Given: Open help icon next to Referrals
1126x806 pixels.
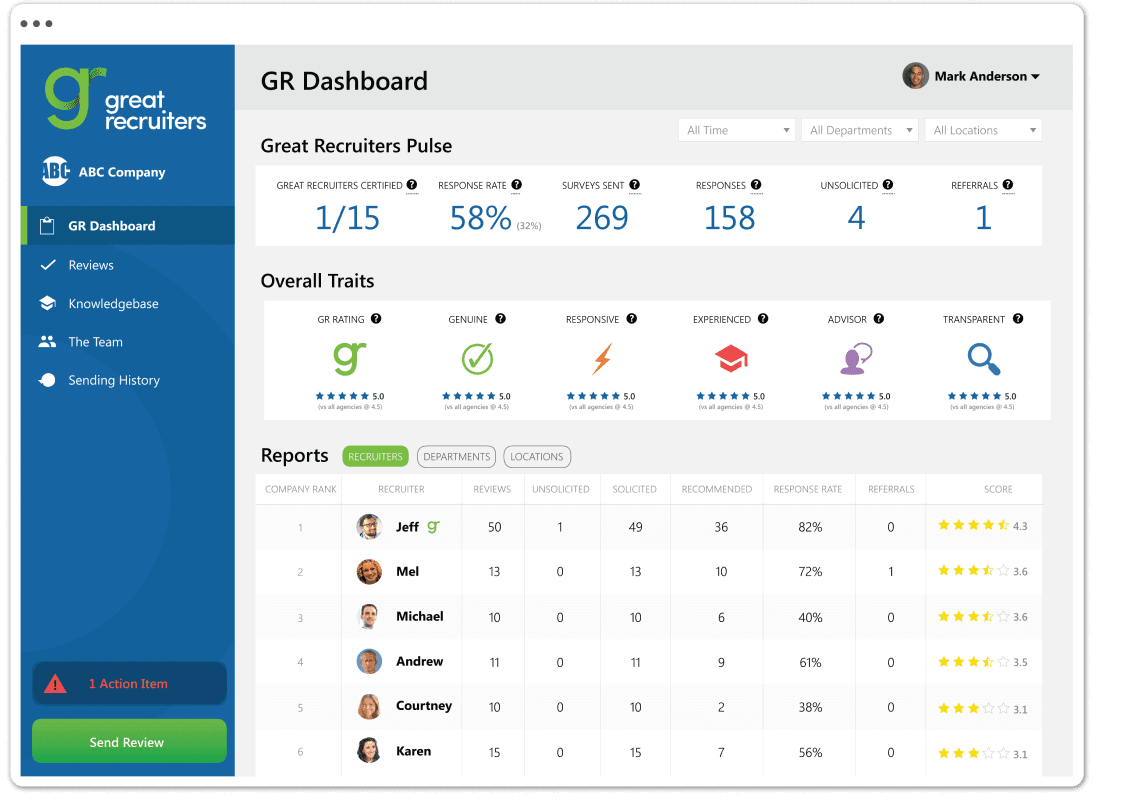Looking at the screenshot, I should [1008, 185].
